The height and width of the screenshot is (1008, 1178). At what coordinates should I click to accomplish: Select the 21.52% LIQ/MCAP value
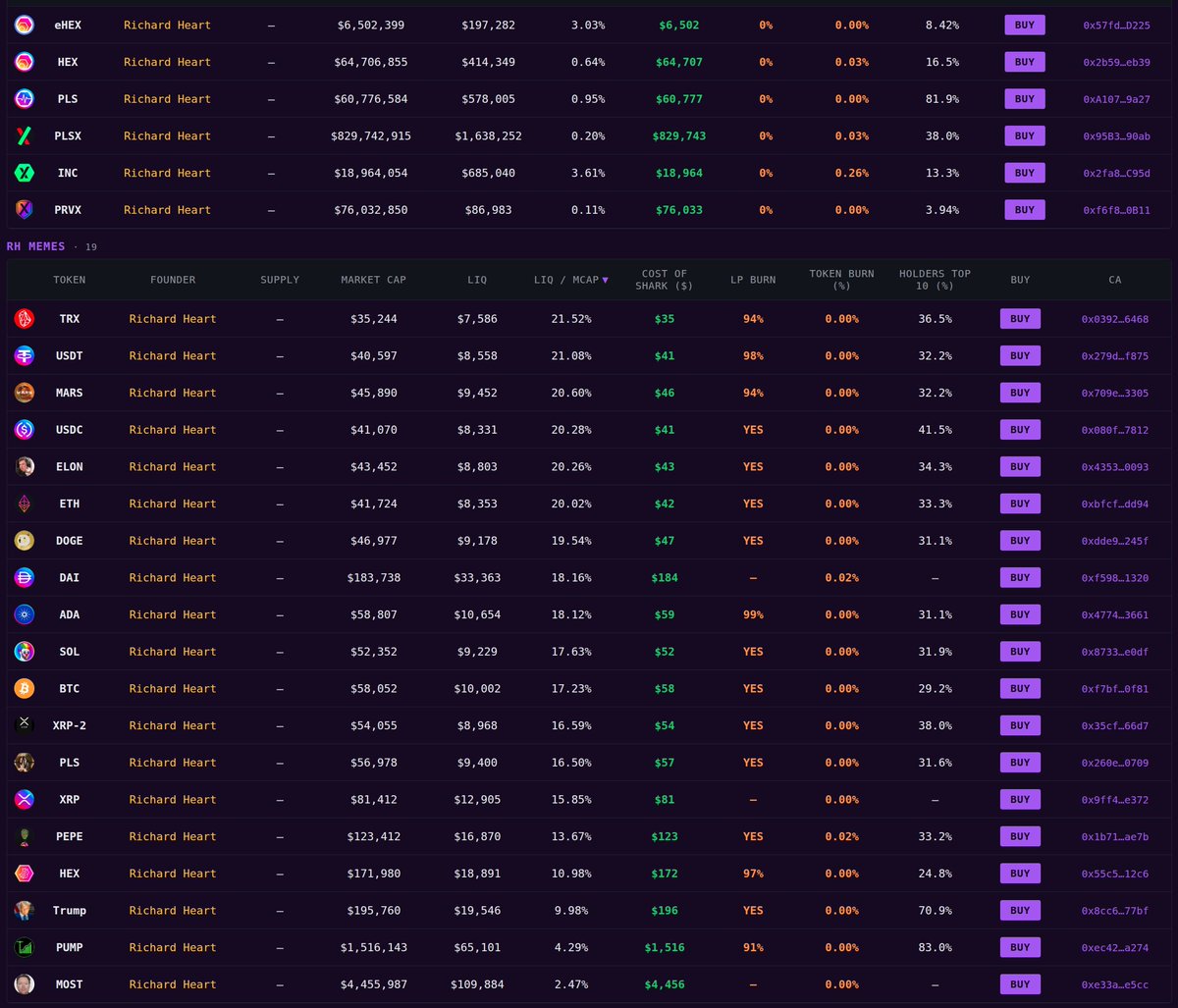coord(571,319)
